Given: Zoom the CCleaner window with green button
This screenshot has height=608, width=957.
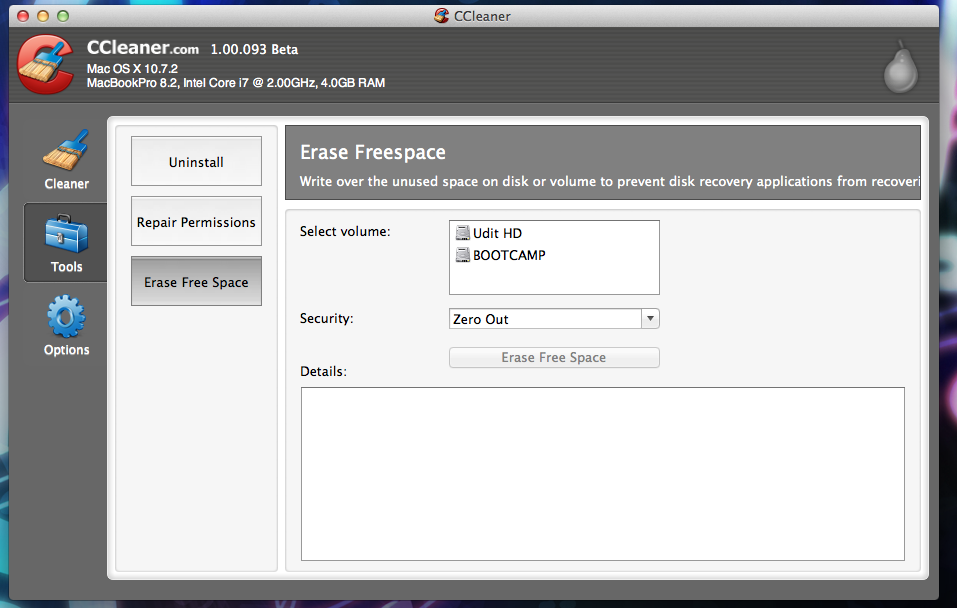Looking at the screenshot, I should coord(63,16).
